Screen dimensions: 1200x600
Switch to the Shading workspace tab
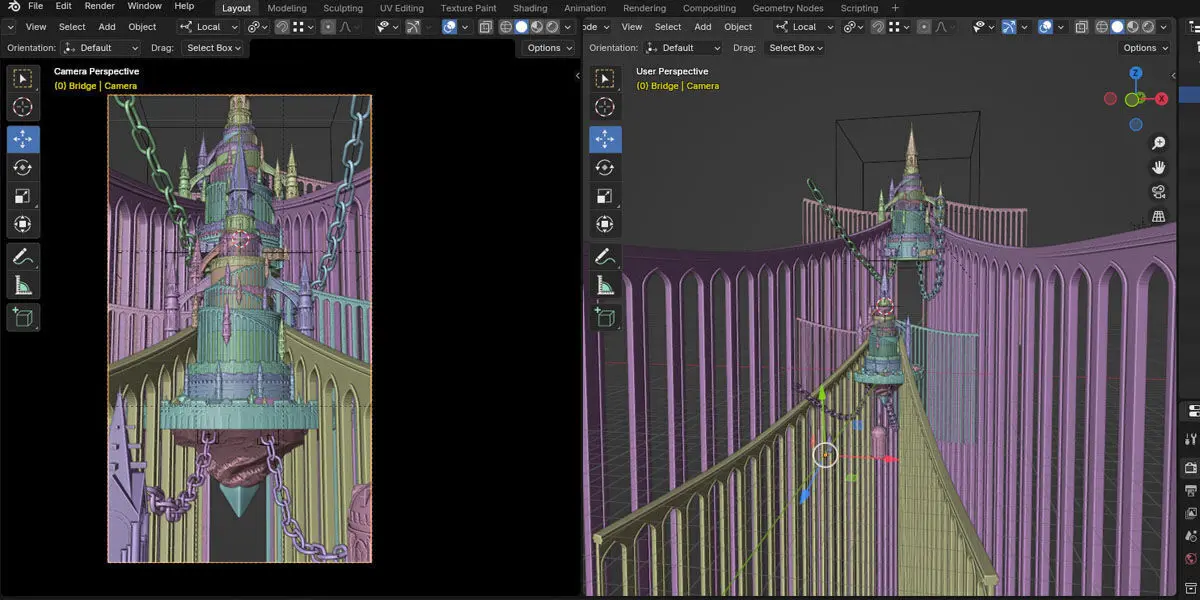click(530, 8)
